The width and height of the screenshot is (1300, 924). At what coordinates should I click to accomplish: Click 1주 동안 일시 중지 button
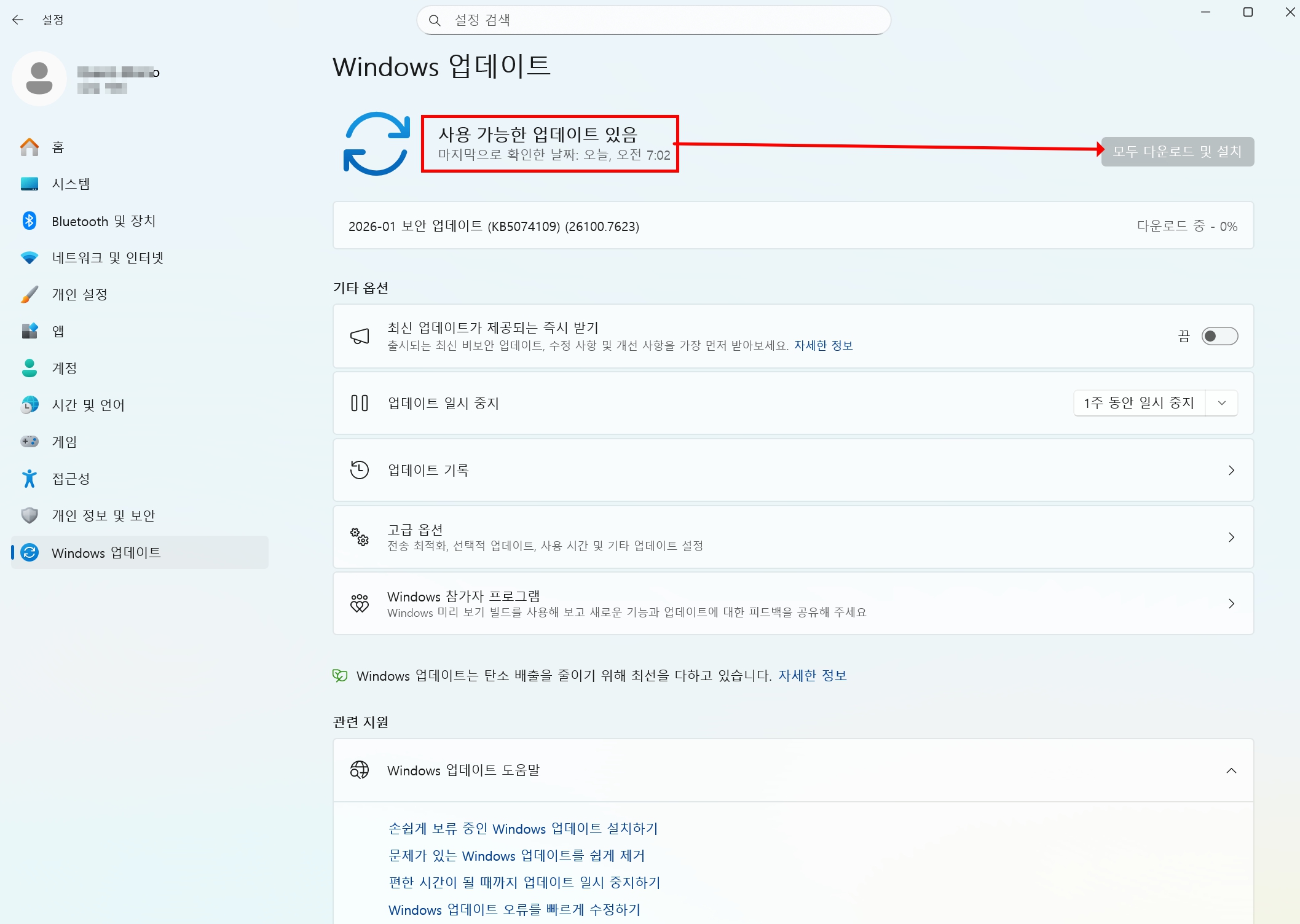tap(1140, 403)
